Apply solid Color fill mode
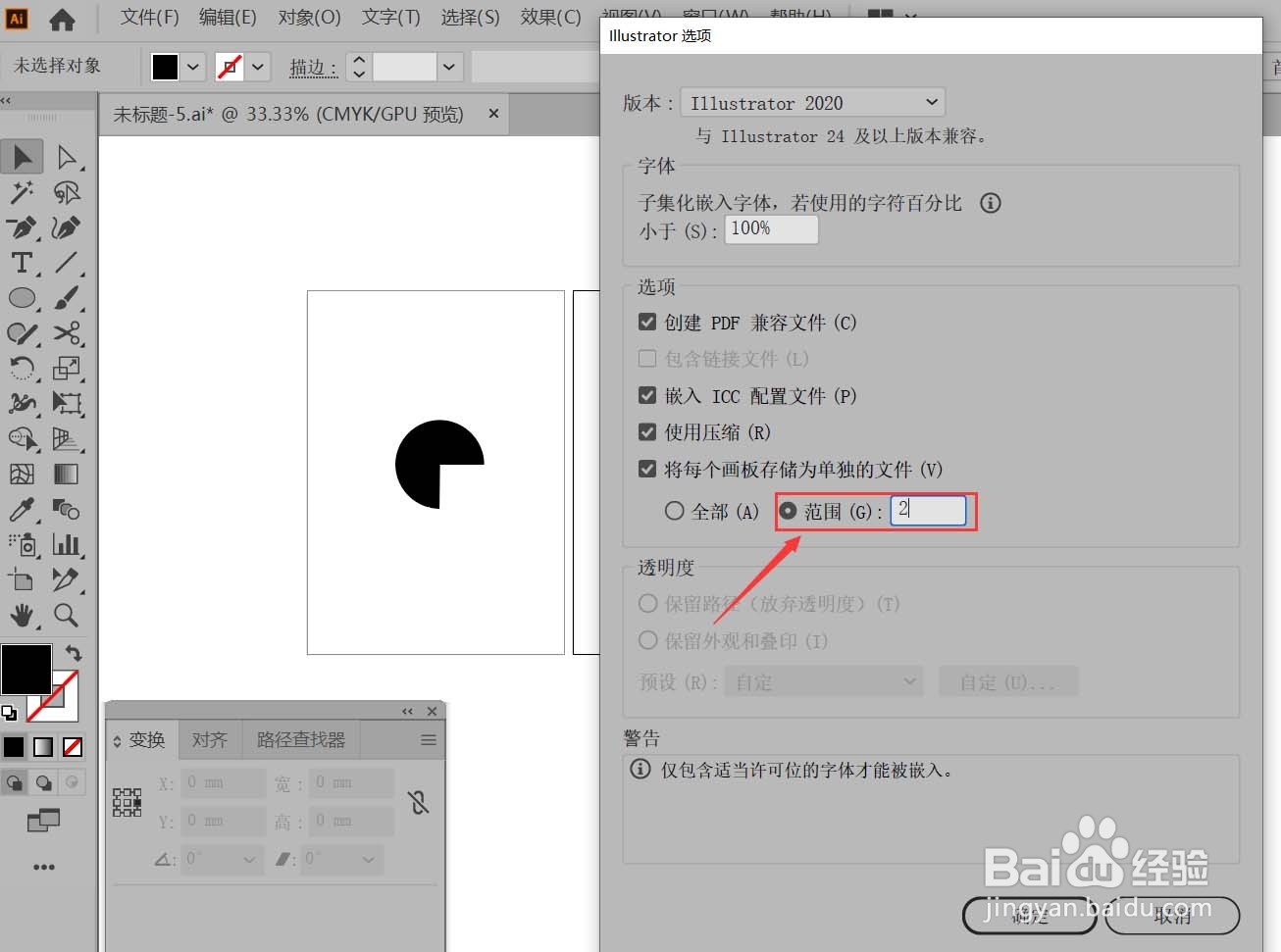 click(x=14, y=747)
